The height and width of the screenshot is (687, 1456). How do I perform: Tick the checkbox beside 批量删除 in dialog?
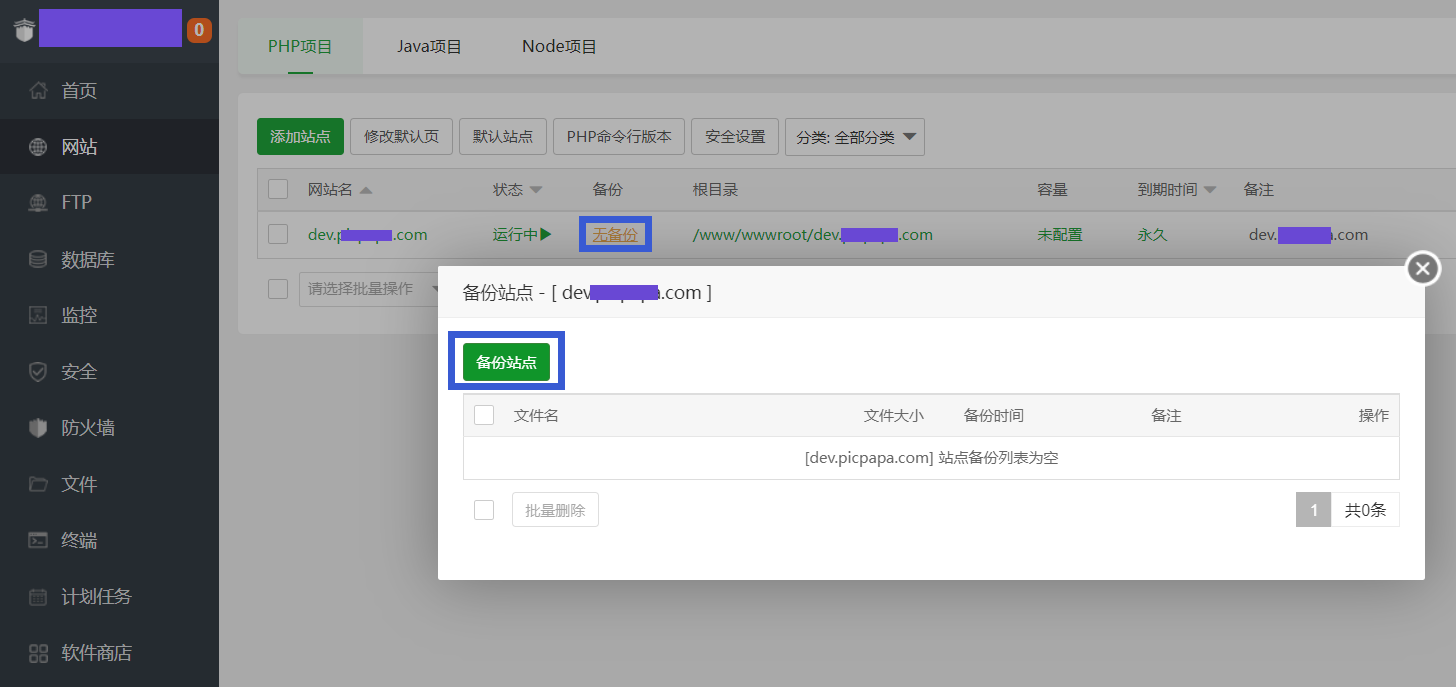pyautogui.click(x=484, y=509)
